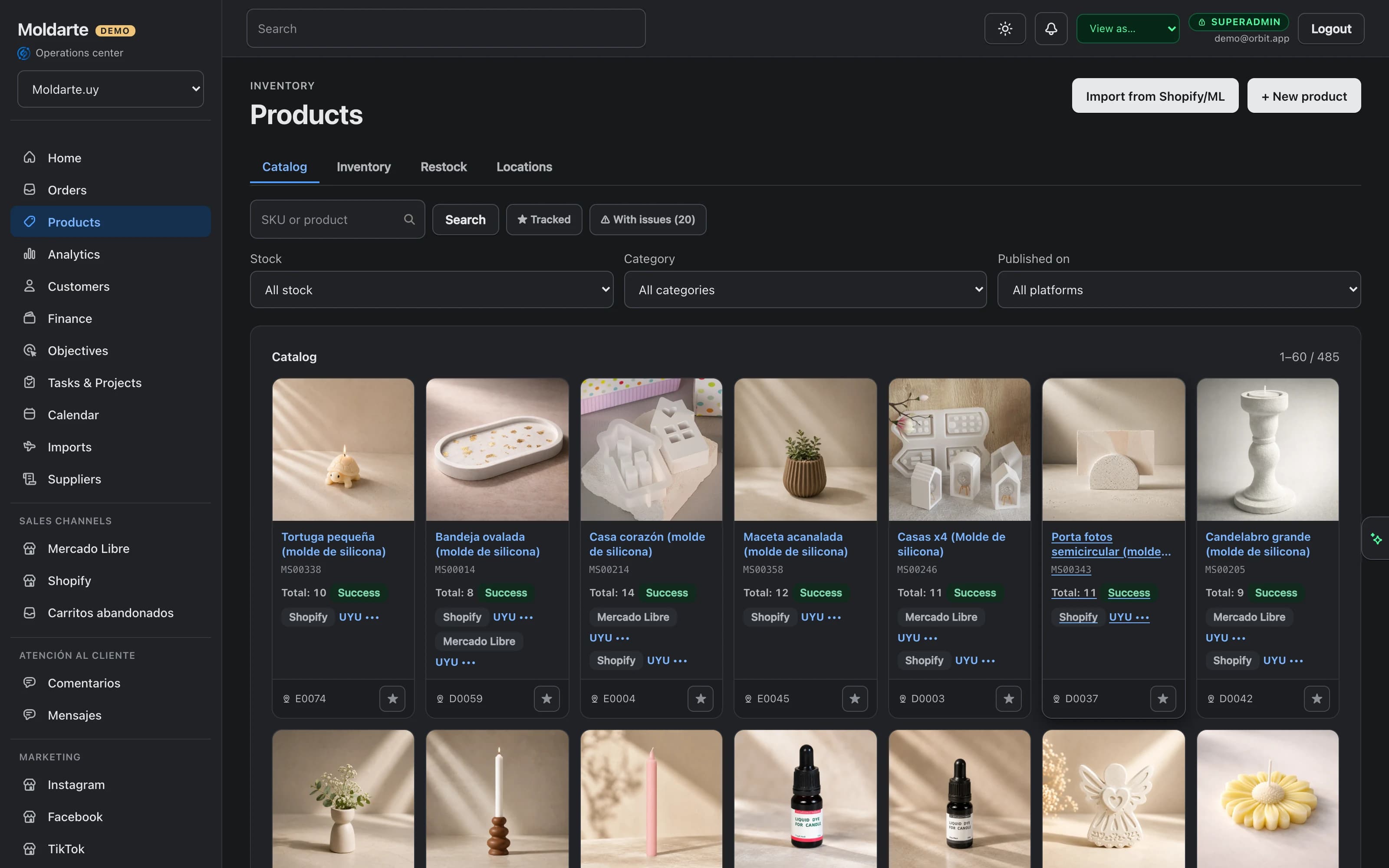Open the Candelabro grande product link
The width and height of the screenshot is (1389, 868).
tap(1257, 544)
